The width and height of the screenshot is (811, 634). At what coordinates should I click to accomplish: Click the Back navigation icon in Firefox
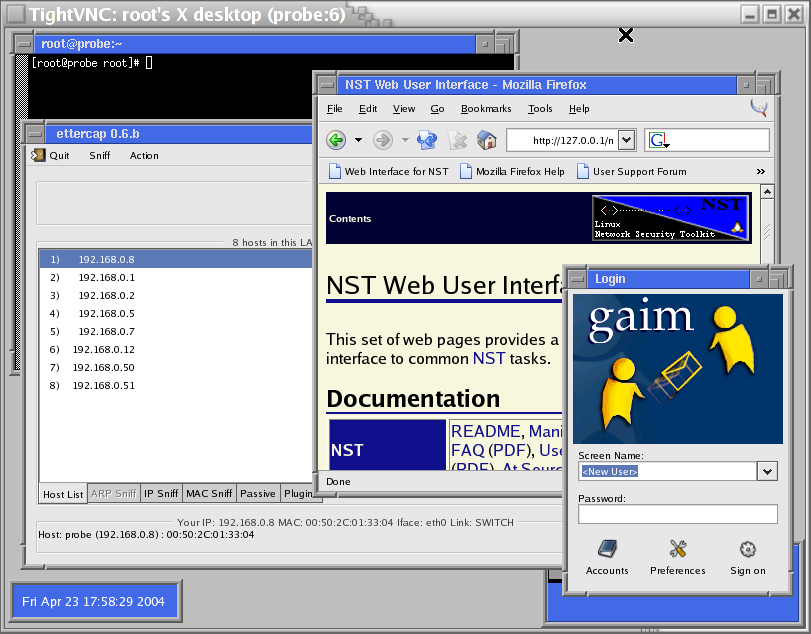tap(336, 140)
